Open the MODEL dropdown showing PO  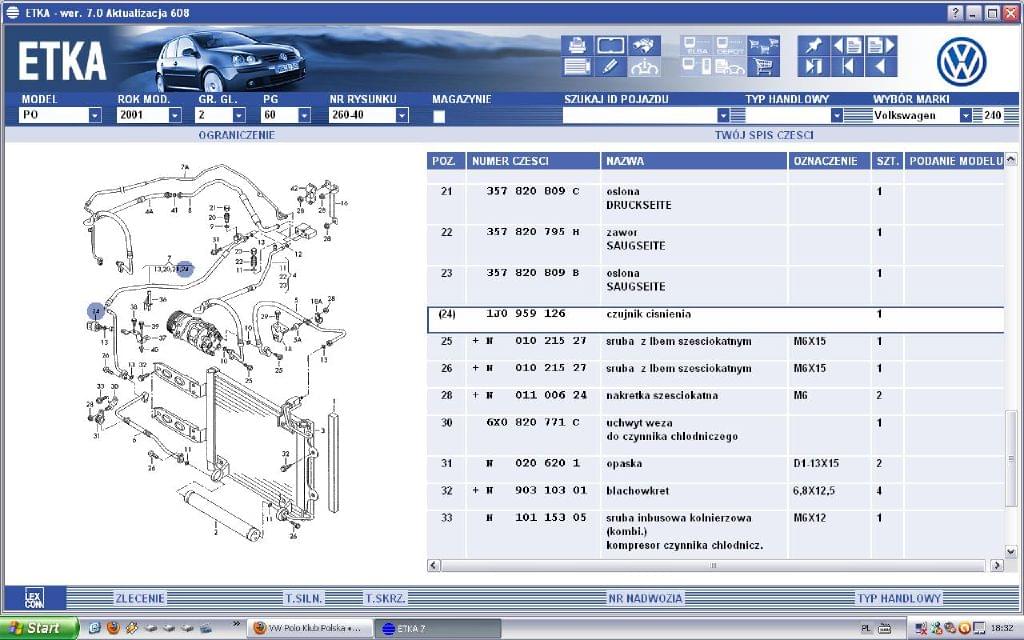tap(95, 115)
